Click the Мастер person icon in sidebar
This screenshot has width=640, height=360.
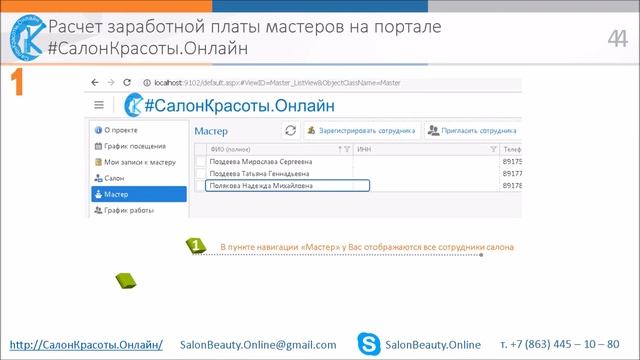click(x=98, y=194)
